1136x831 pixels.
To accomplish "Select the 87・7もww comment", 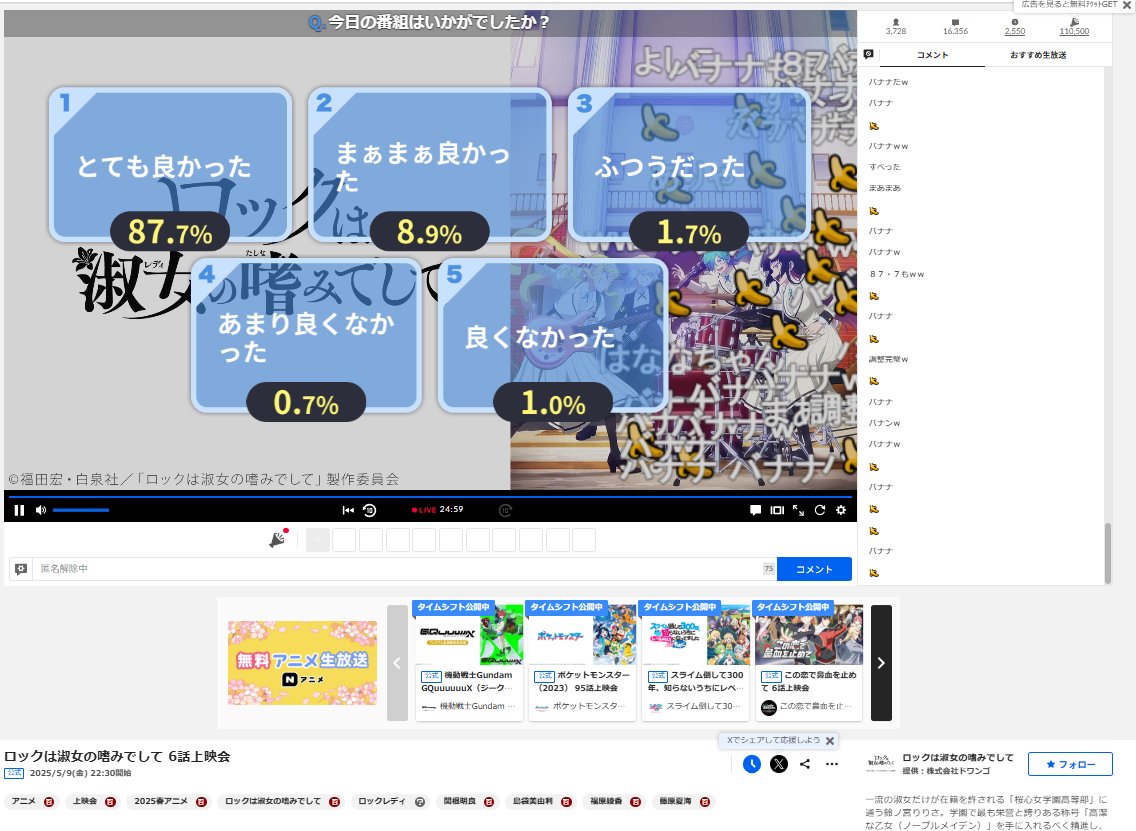I will 896,274.
